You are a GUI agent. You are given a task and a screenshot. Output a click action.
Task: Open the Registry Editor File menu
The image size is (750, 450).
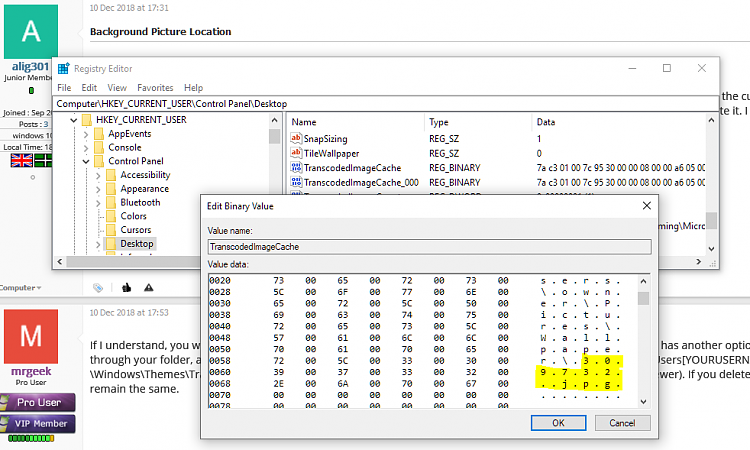(x=64, y=88)
